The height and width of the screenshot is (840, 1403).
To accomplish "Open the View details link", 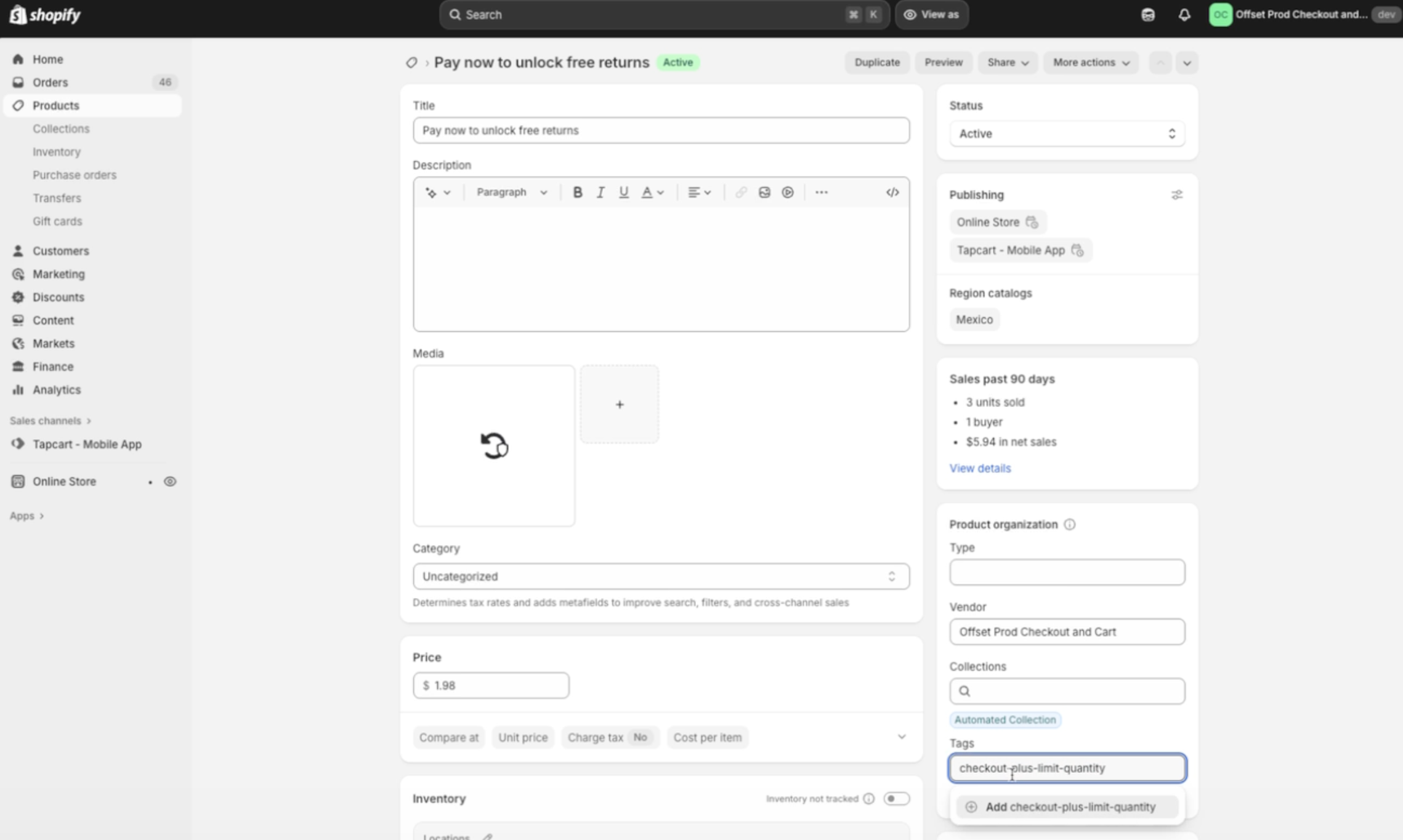I will point(979,468).
